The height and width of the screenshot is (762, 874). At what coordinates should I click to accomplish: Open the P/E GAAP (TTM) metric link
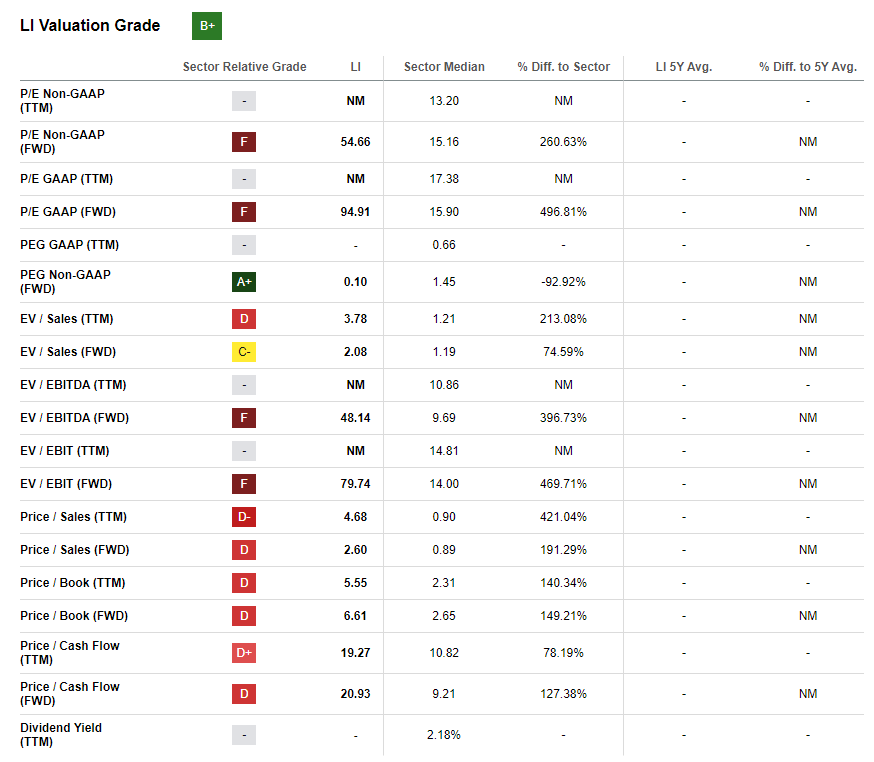click(x=66, y=179)
